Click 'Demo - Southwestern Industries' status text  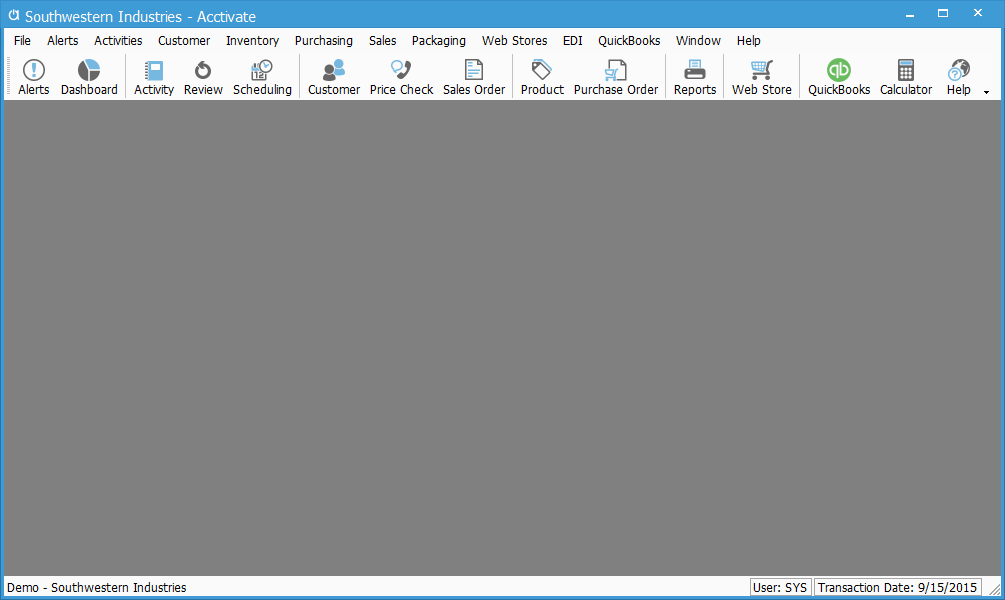[97, 587]
